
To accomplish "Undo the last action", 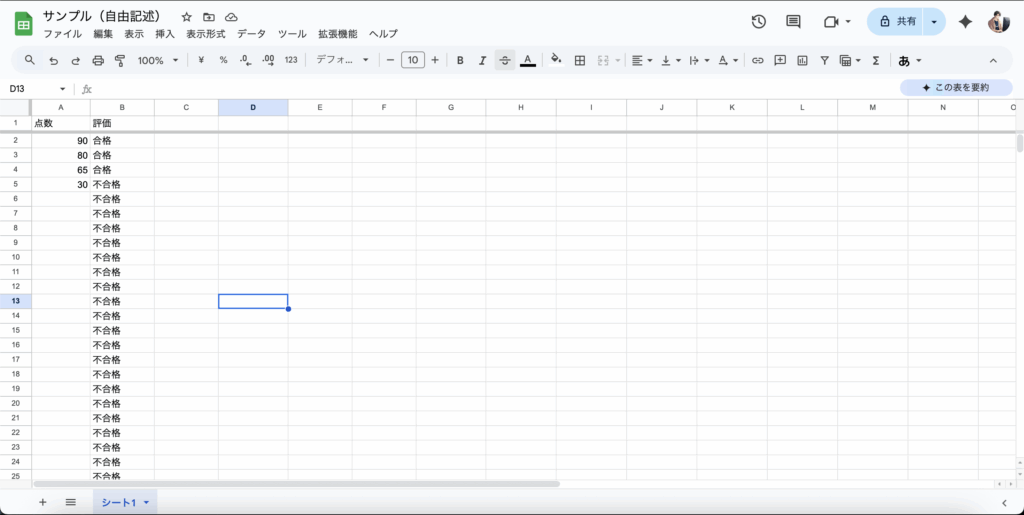I will point(54,61).
